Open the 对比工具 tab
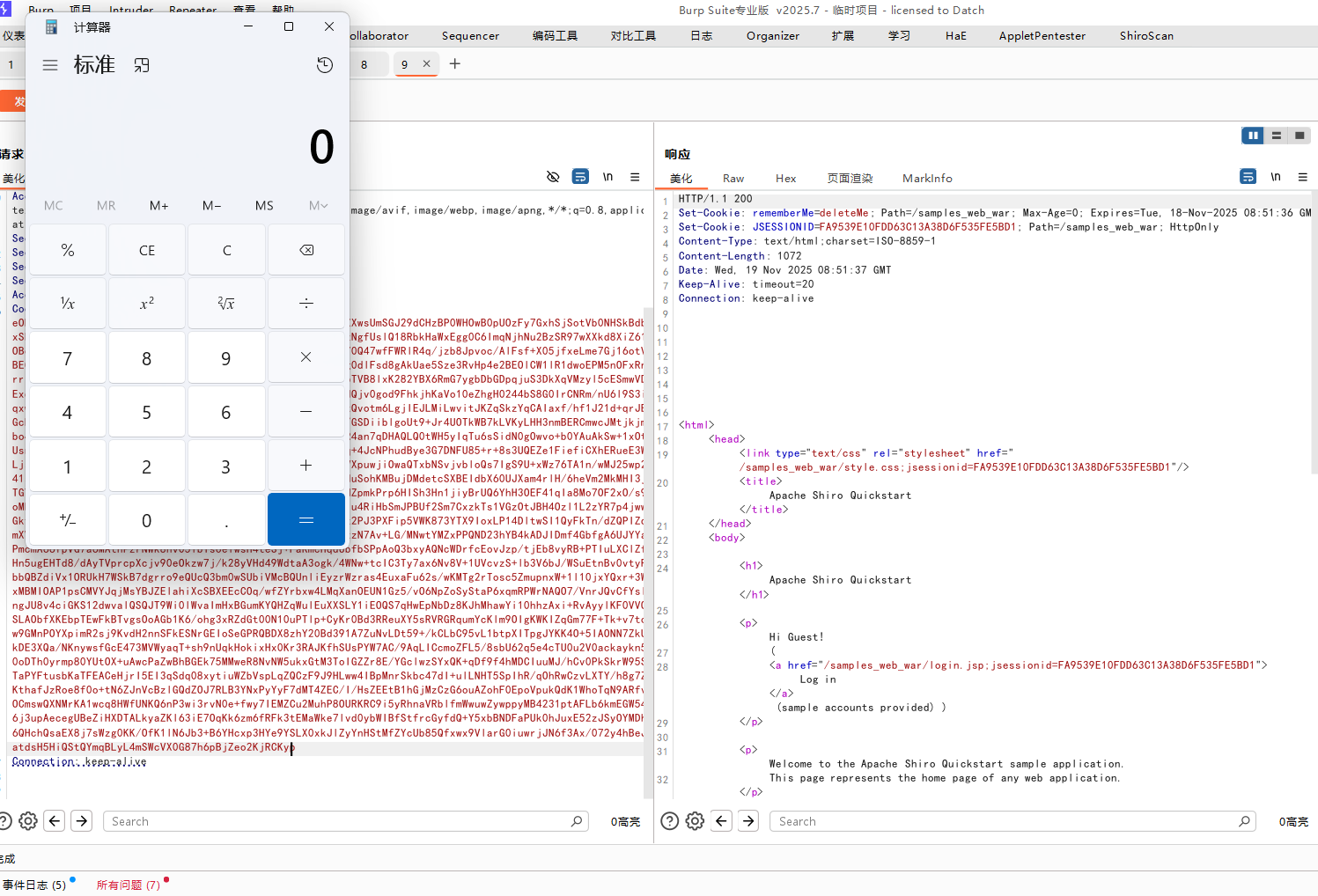1318x896 pixels. (x=633, y=36)
